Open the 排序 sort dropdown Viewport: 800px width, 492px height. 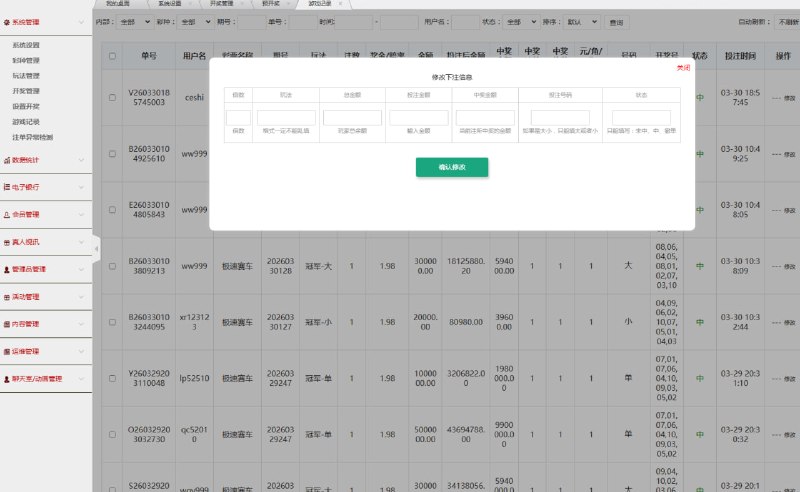pyautogui.click(x=579, y=21)
